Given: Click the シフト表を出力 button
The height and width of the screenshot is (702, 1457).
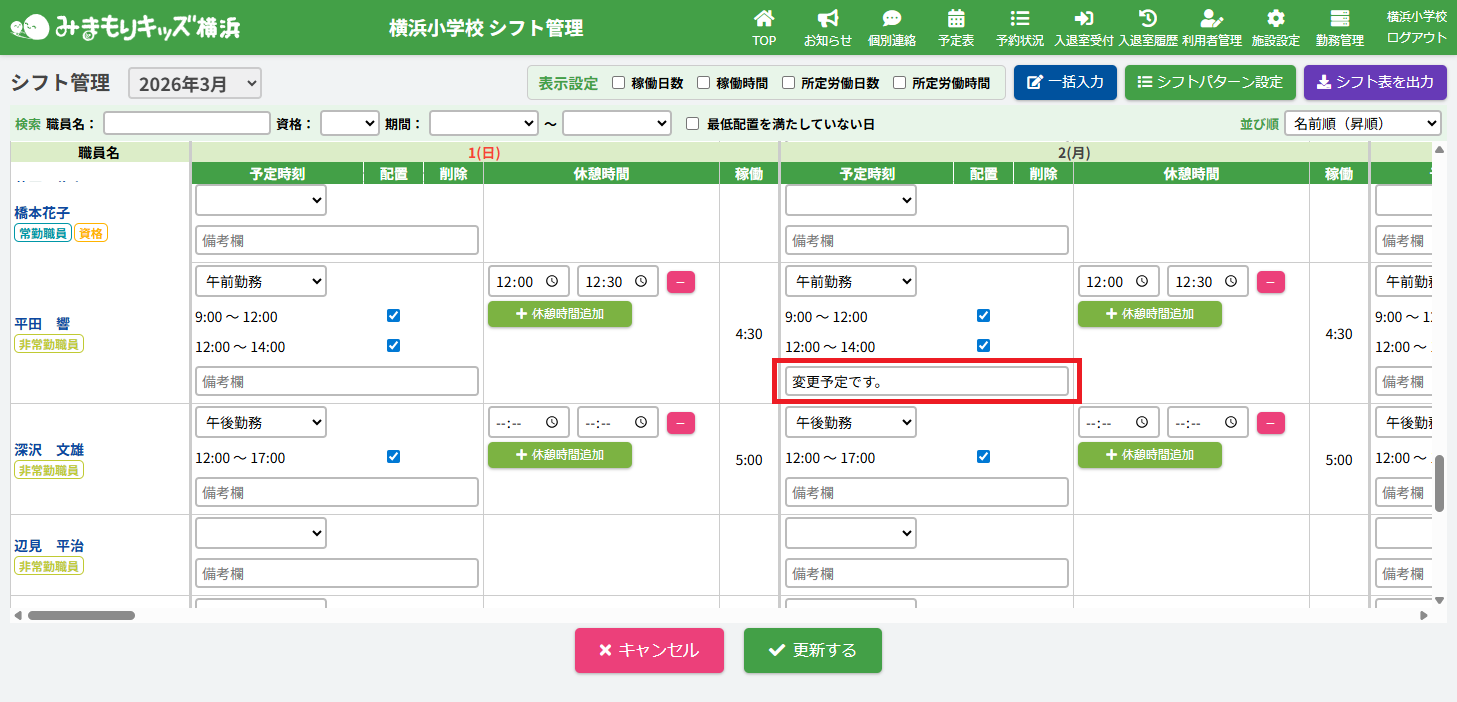Looking at the screenshot, I should 1375,82.
